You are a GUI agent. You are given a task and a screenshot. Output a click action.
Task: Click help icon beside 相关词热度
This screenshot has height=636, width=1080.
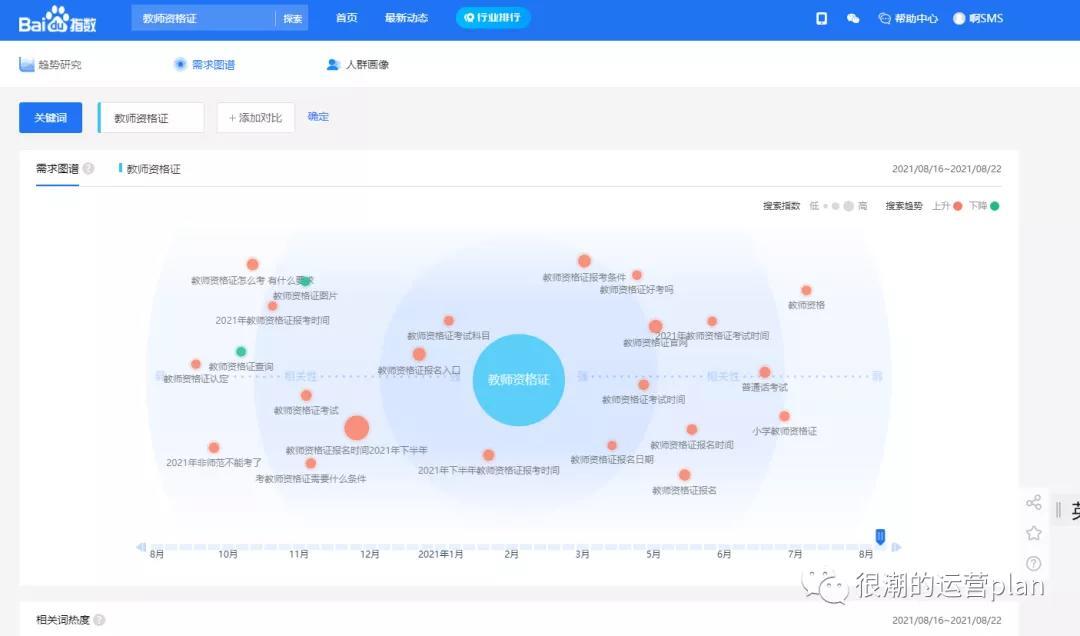[x=99, y=620]
